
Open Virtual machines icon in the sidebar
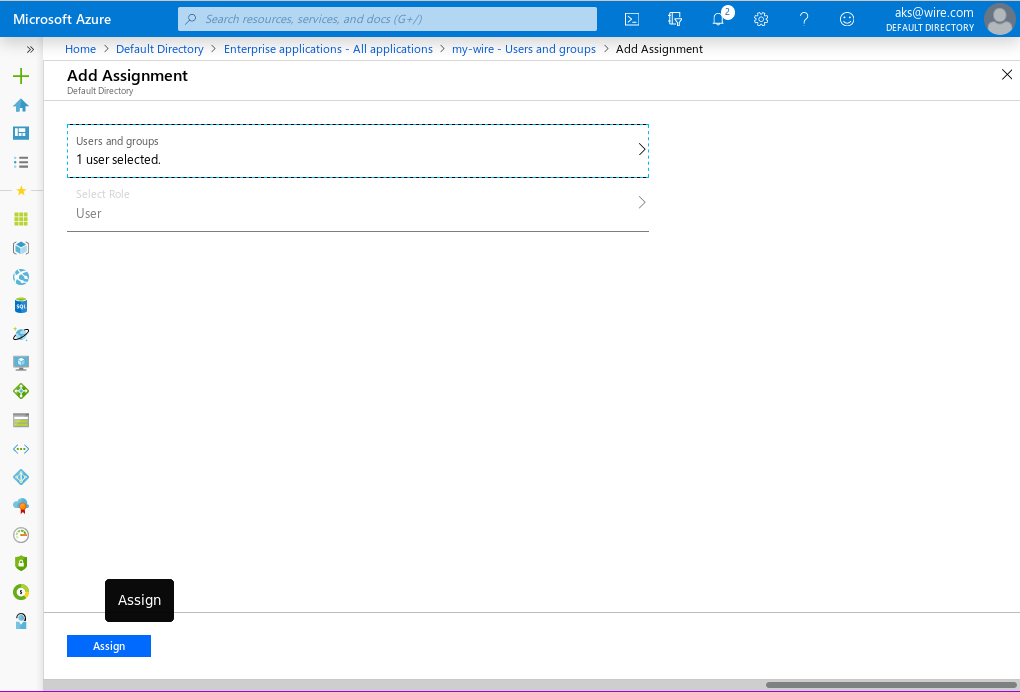[21, 363]
